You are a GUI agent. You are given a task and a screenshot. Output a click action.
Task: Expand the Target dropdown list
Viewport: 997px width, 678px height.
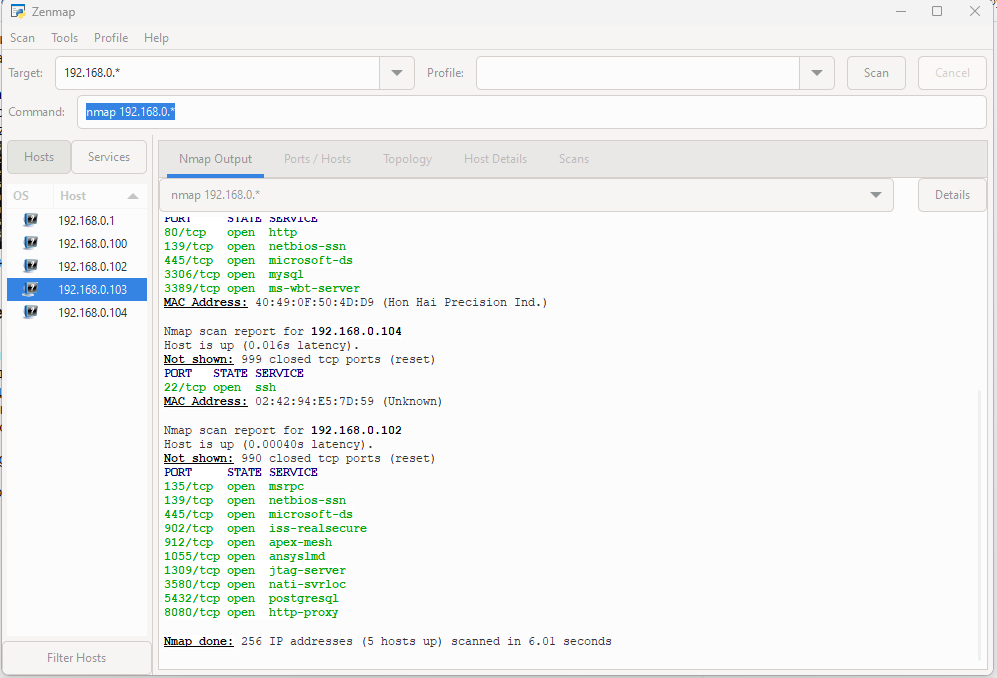pos(397,73)
